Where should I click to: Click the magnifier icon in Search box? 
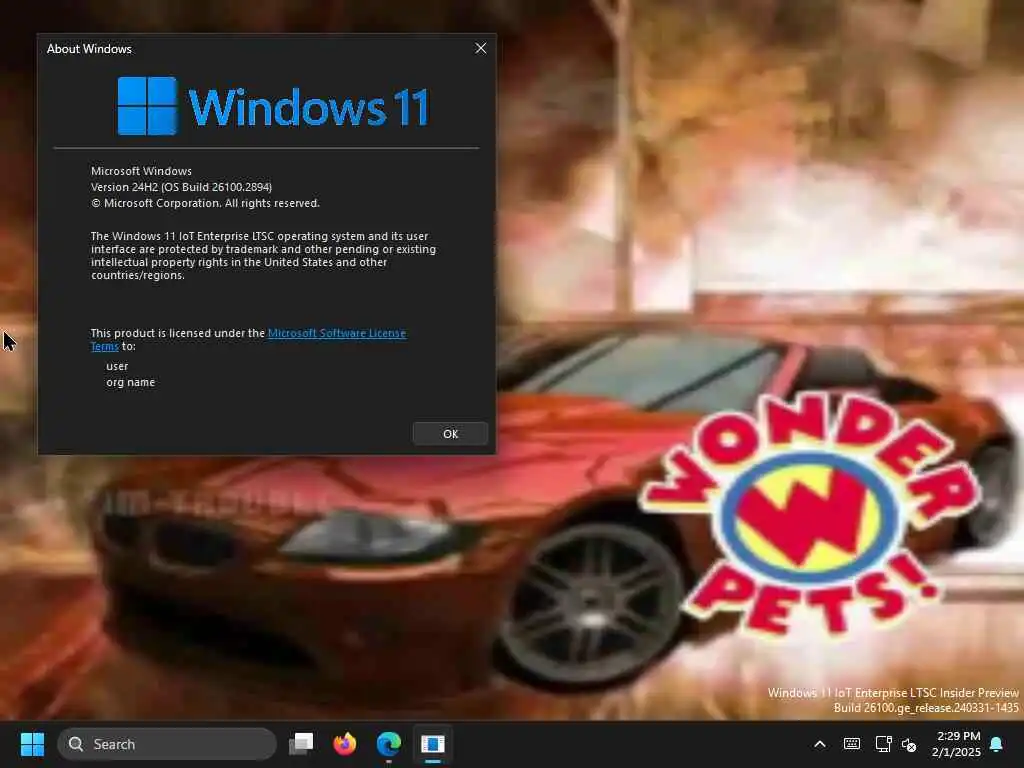click(x=76, y=744)
